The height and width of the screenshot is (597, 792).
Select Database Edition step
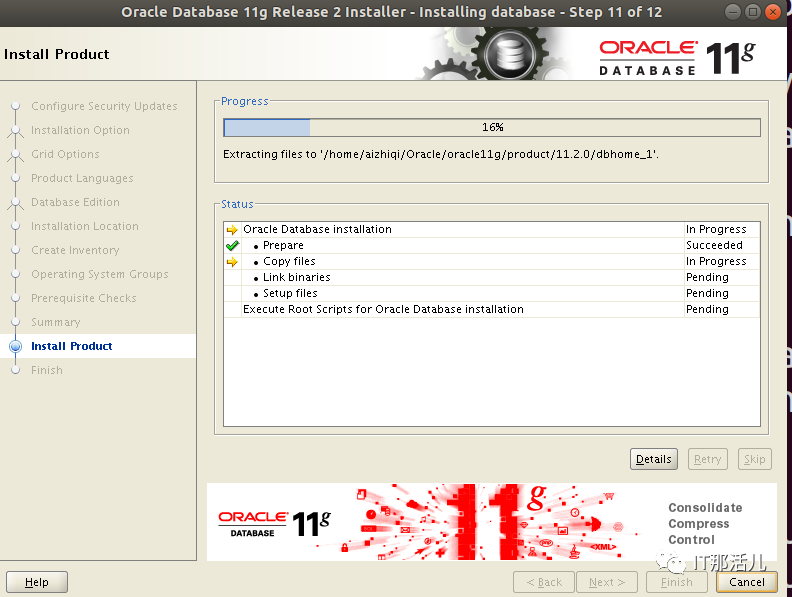[75, 202]
